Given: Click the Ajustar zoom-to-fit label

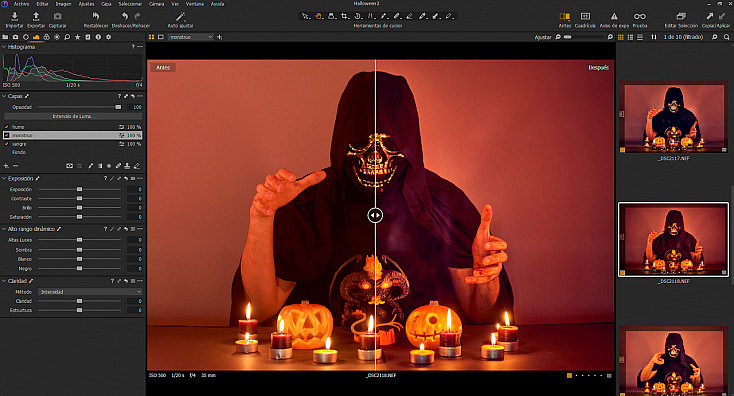Looking at the screenshot, I should pyautogui.click(x=543, y=37).
